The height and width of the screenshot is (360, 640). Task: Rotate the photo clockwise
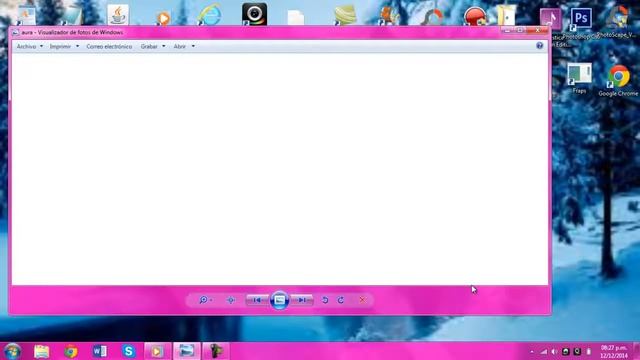coord(341,300)
